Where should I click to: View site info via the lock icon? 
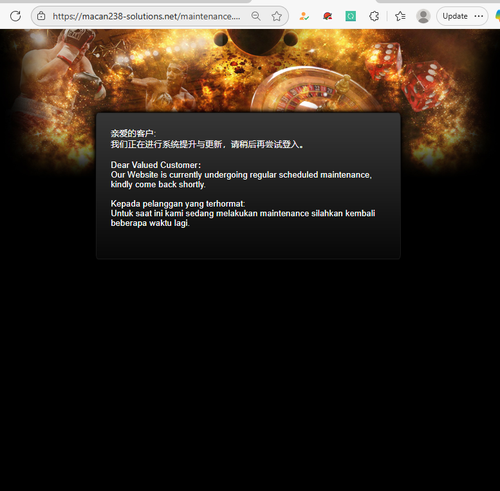pyautogui.click(x=41, y=16)
